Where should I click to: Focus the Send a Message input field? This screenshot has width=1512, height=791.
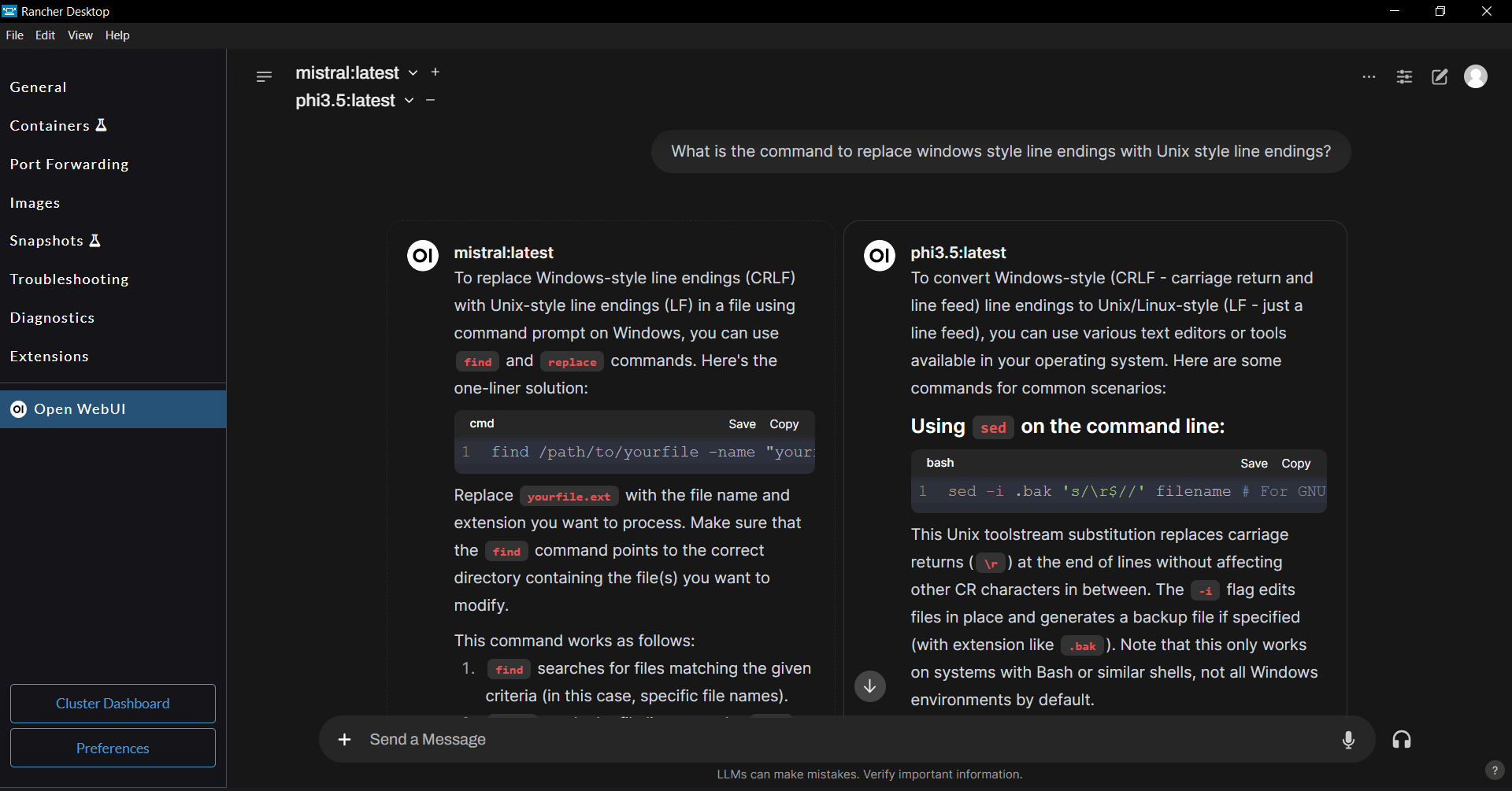[847, 739]
